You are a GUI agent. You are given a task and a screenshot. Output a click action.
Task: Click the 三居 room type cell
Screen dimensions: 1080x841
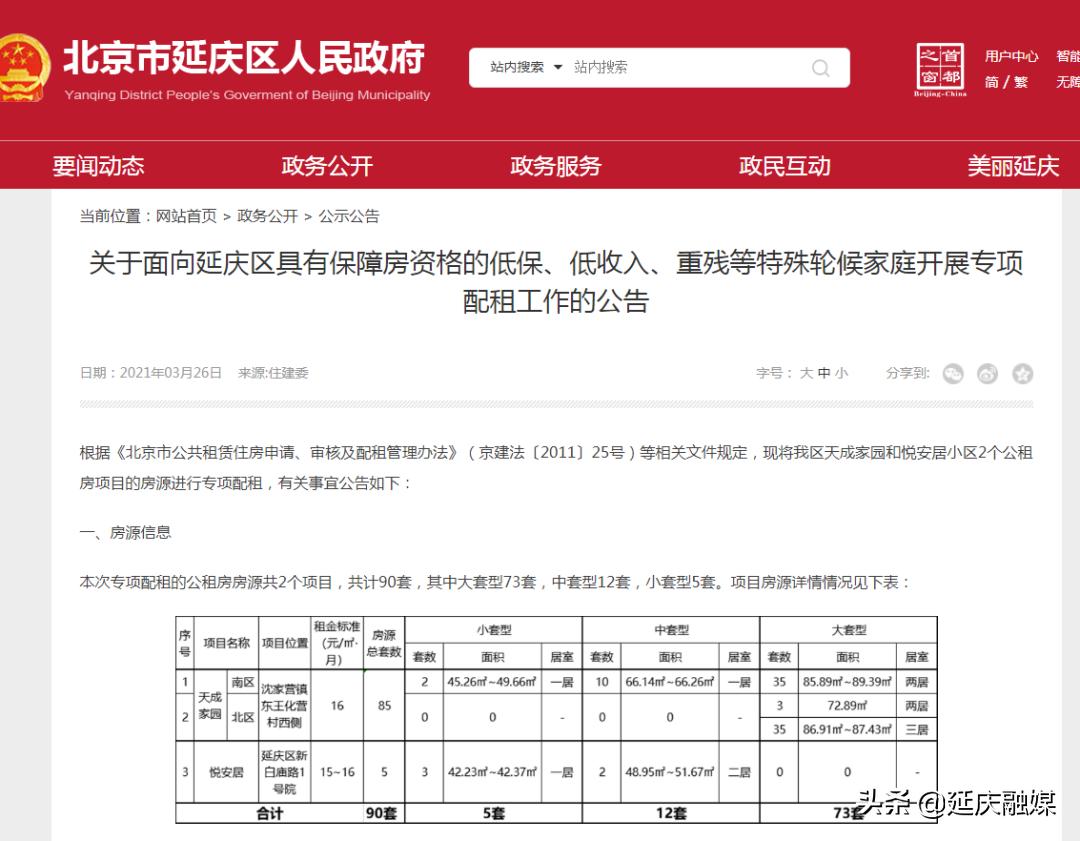(x=917, y=729)
